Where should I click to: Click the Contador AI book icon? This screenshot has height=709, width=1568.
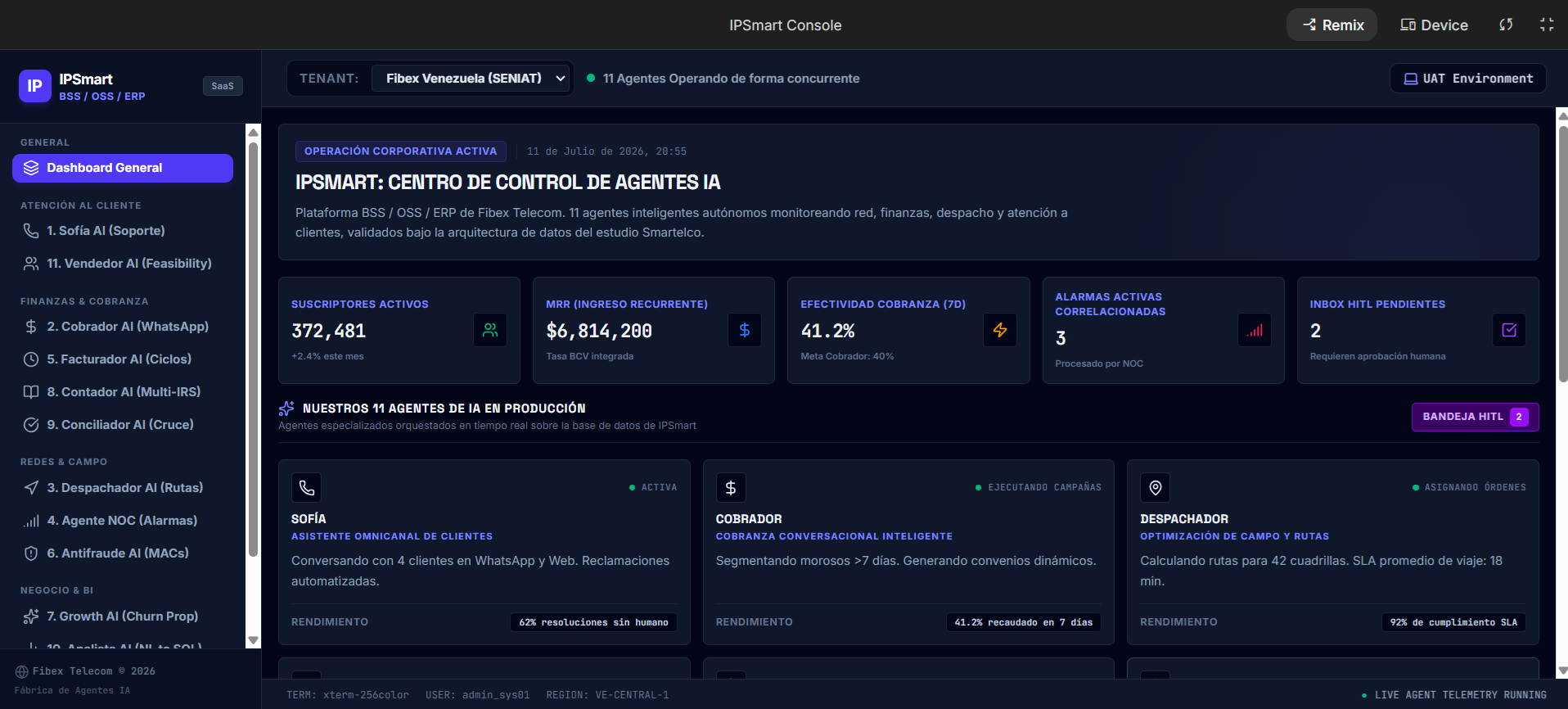pyautogui.click(x=31, y=392)
